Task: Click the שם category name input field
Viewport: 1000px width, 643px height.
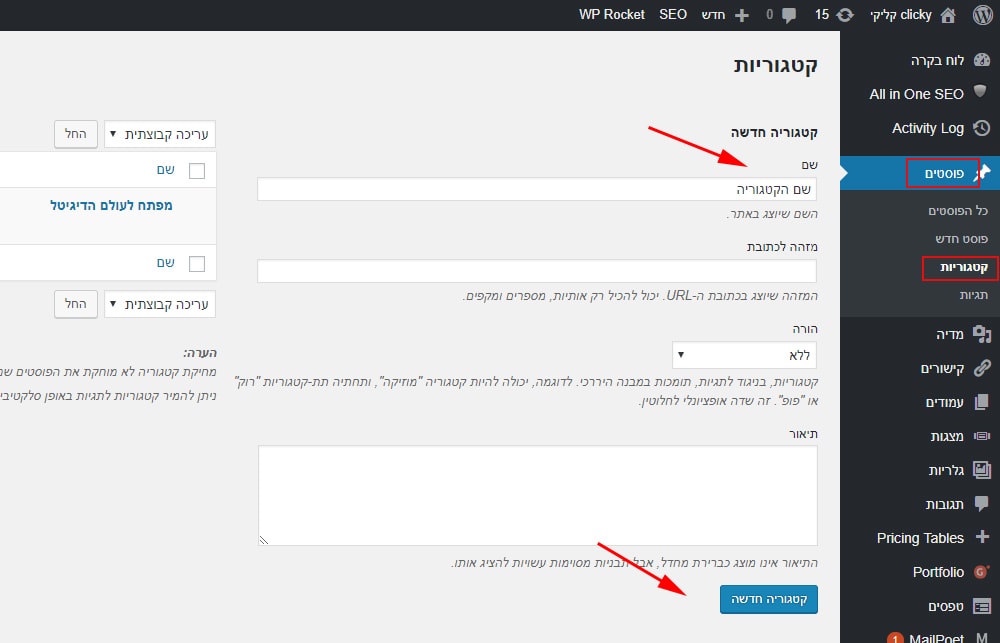Action: coord(537,189)
